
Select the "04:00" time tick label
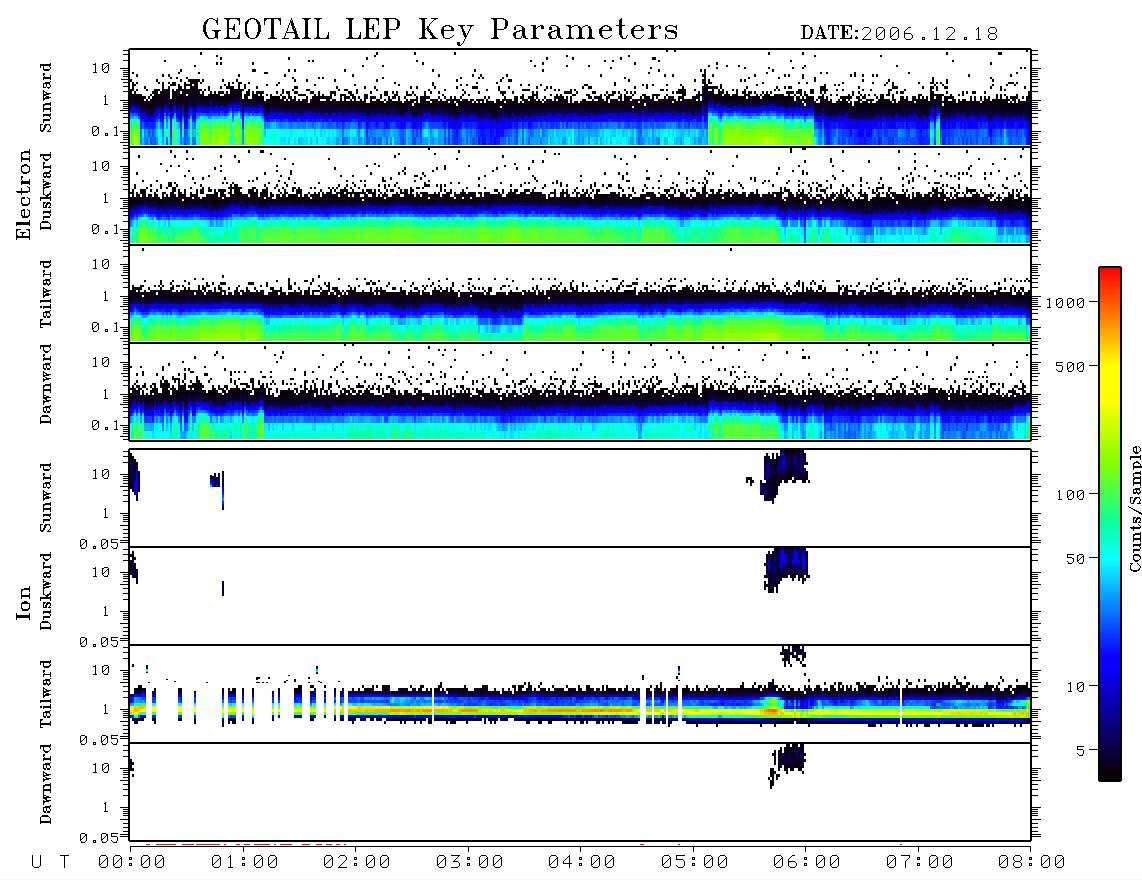(582, 863)
